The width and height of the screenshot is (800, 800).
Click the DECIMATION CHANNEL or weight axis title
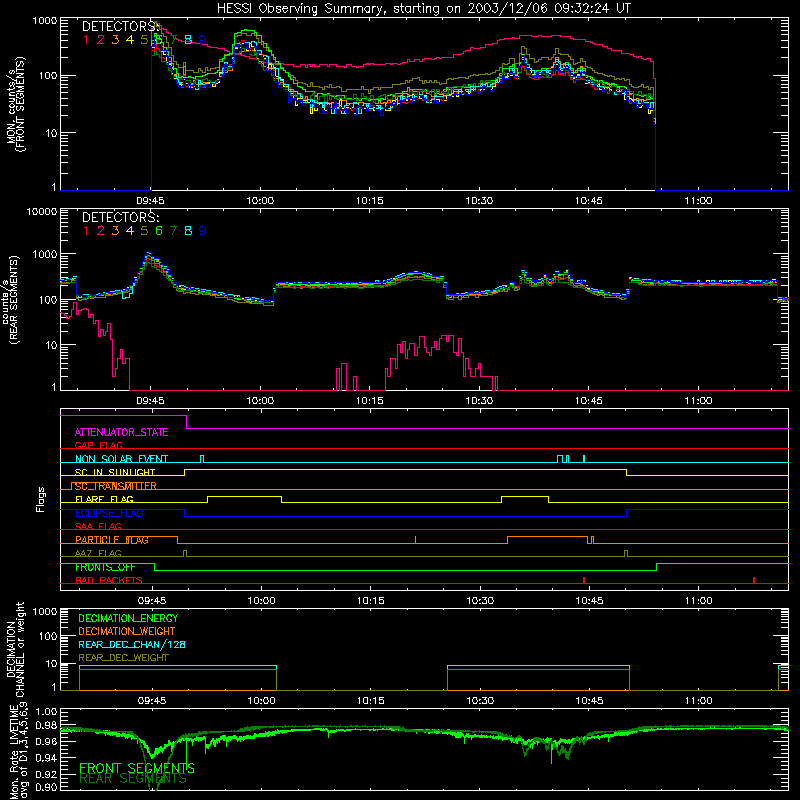15,649
